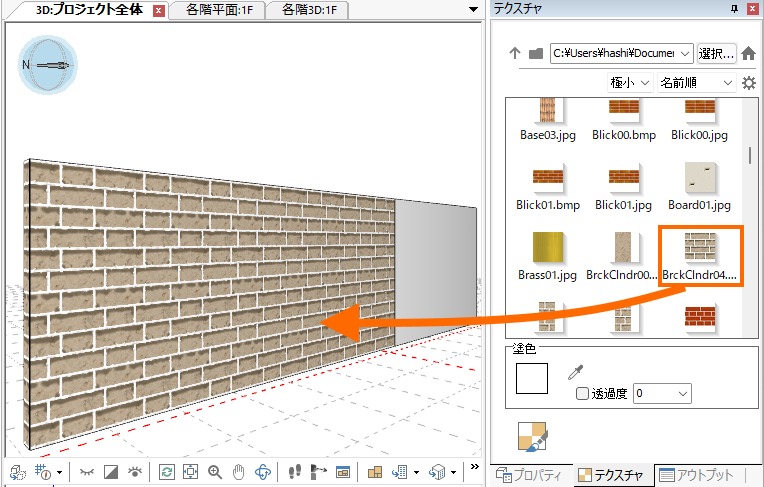This screenshot has height=487, width=764.
Task: Select the pan hand tool
Action: [x=238, y=472]
